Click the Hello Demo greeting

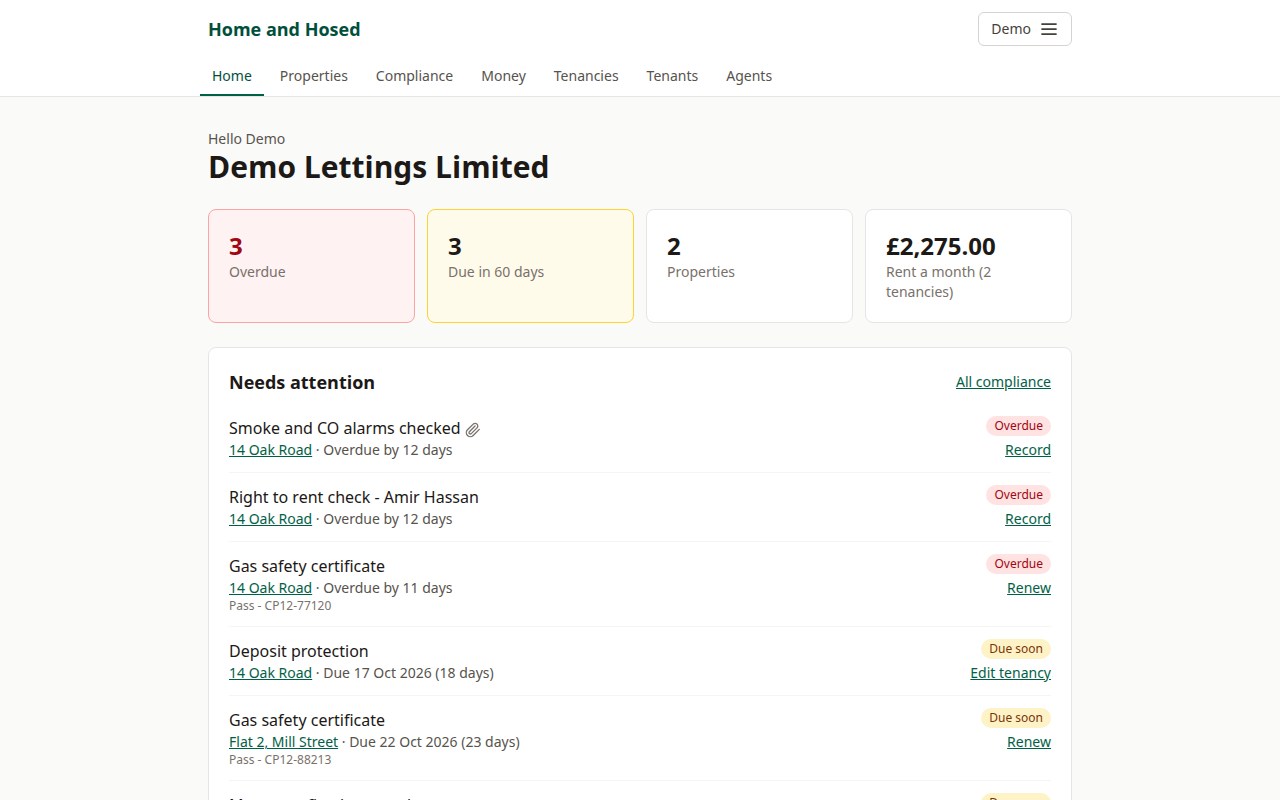246,139
